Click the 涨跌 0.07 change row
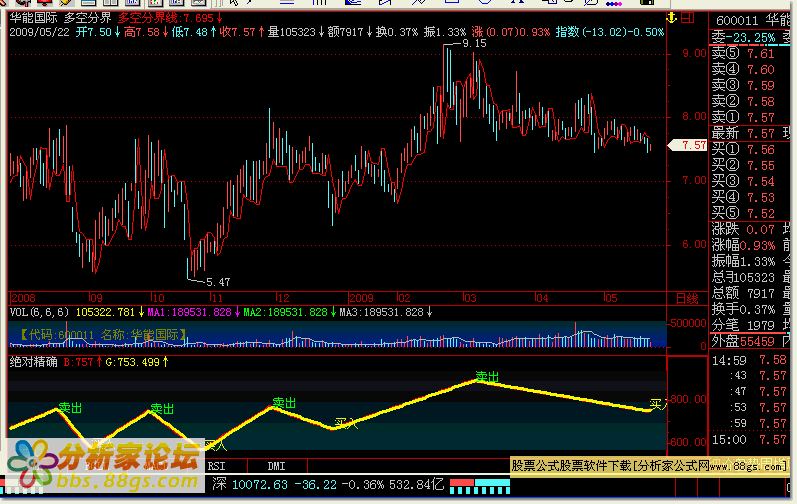This screenshot has width=797, height=504. 743,230
